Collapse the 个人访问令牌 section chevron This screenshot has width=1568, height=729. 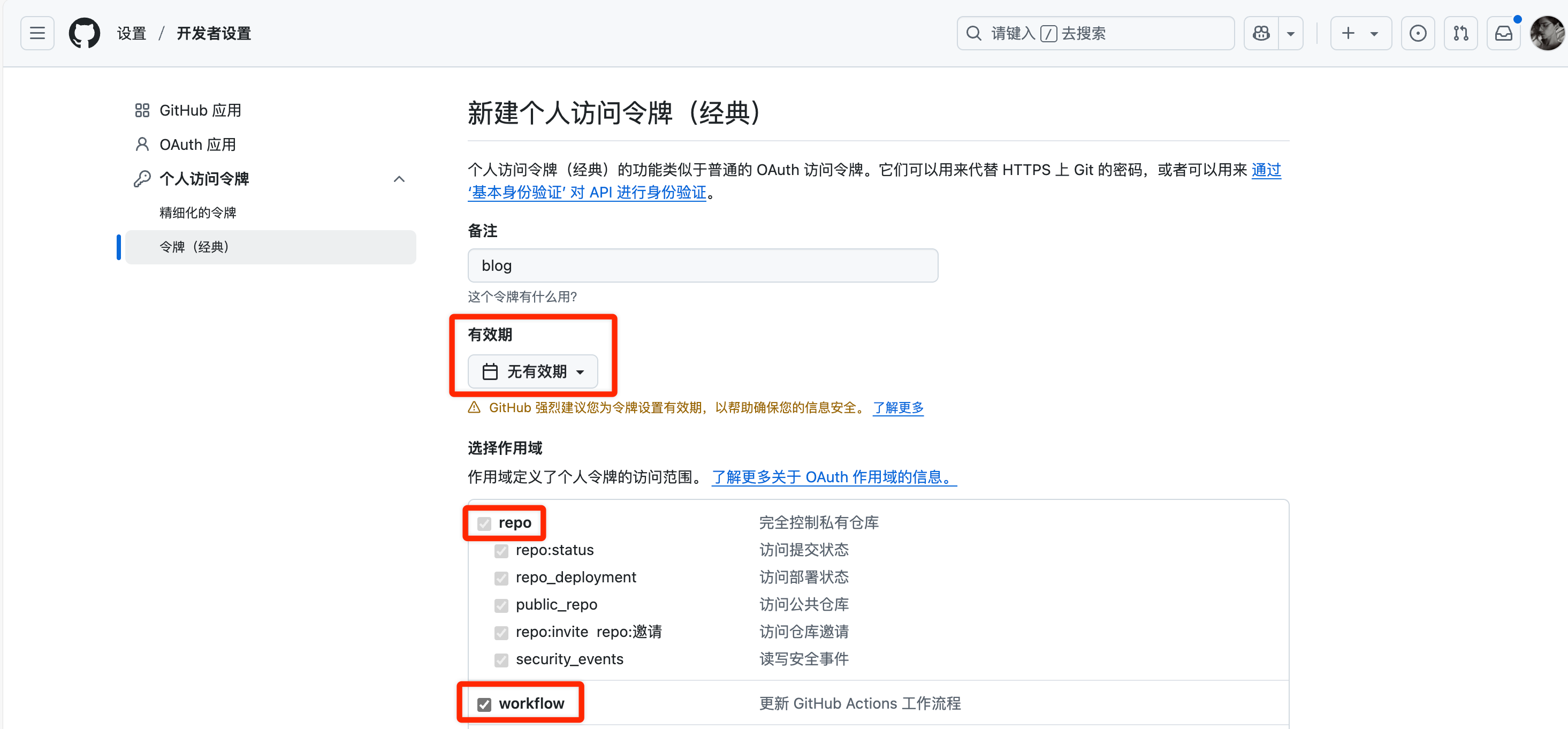(399, 178)
